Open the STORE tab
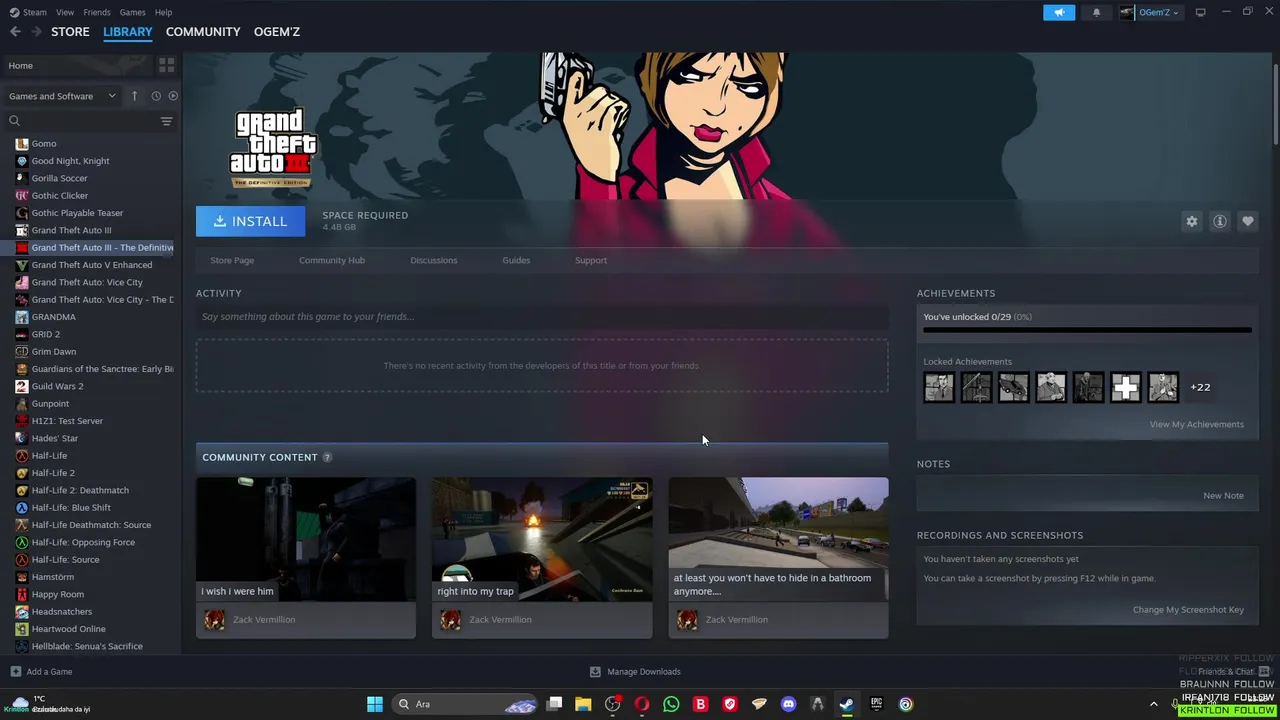This screenshot has width=1280, height=720. click(x=70, y=32)
